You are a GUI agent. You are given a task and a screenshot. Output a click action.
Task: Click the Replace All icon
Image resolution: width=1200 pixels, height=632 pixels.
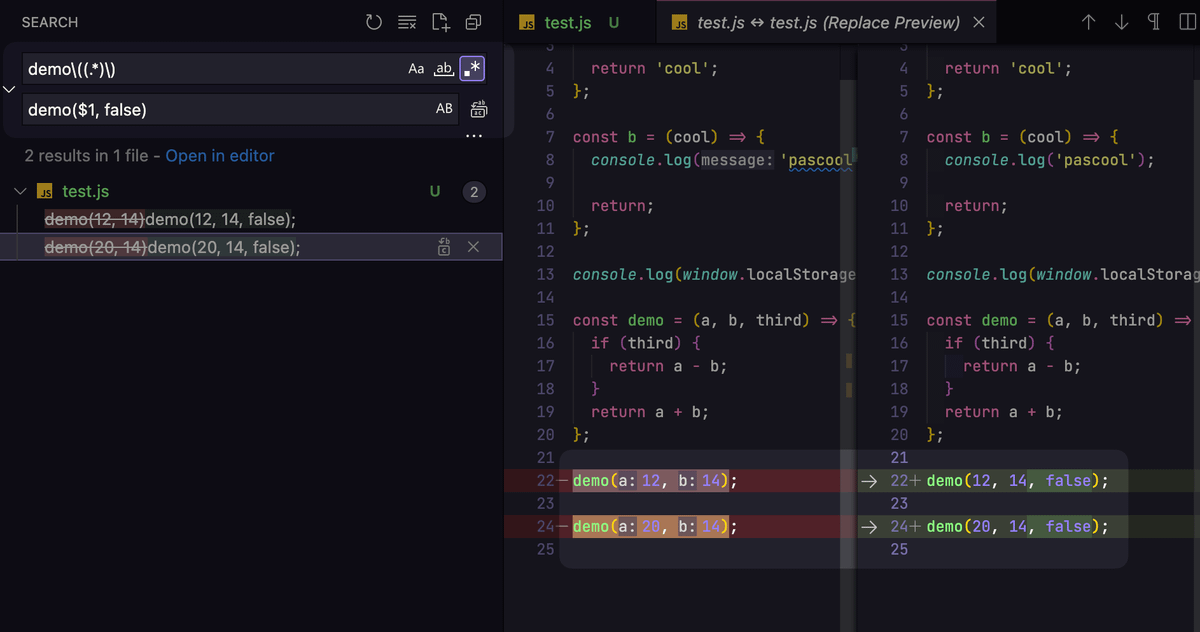point(478,109)
